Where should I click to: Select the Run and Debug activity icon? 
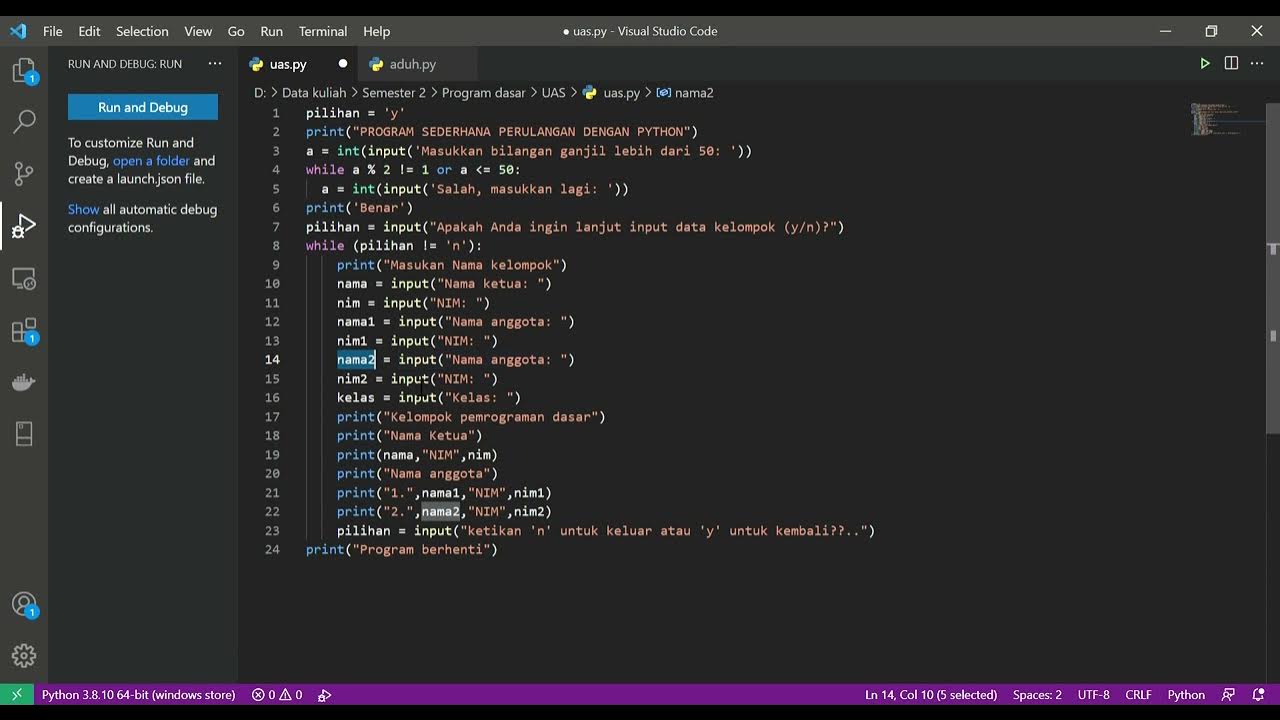point(24,226)
